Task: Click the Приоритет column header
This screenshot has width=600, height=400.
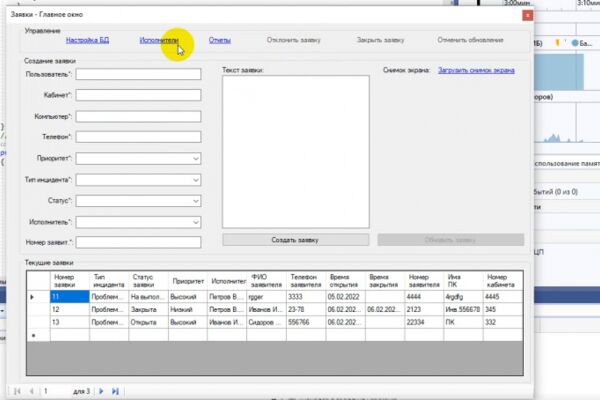Action: [188, 281]
